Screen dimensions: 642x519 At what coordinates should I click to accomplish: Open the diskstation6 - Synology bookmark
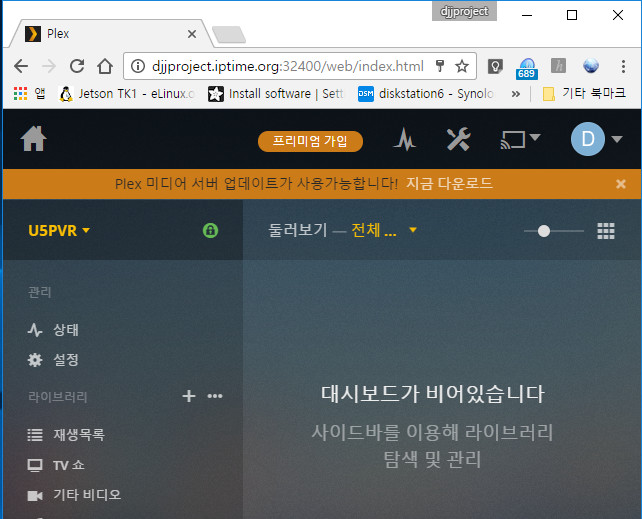427,94
